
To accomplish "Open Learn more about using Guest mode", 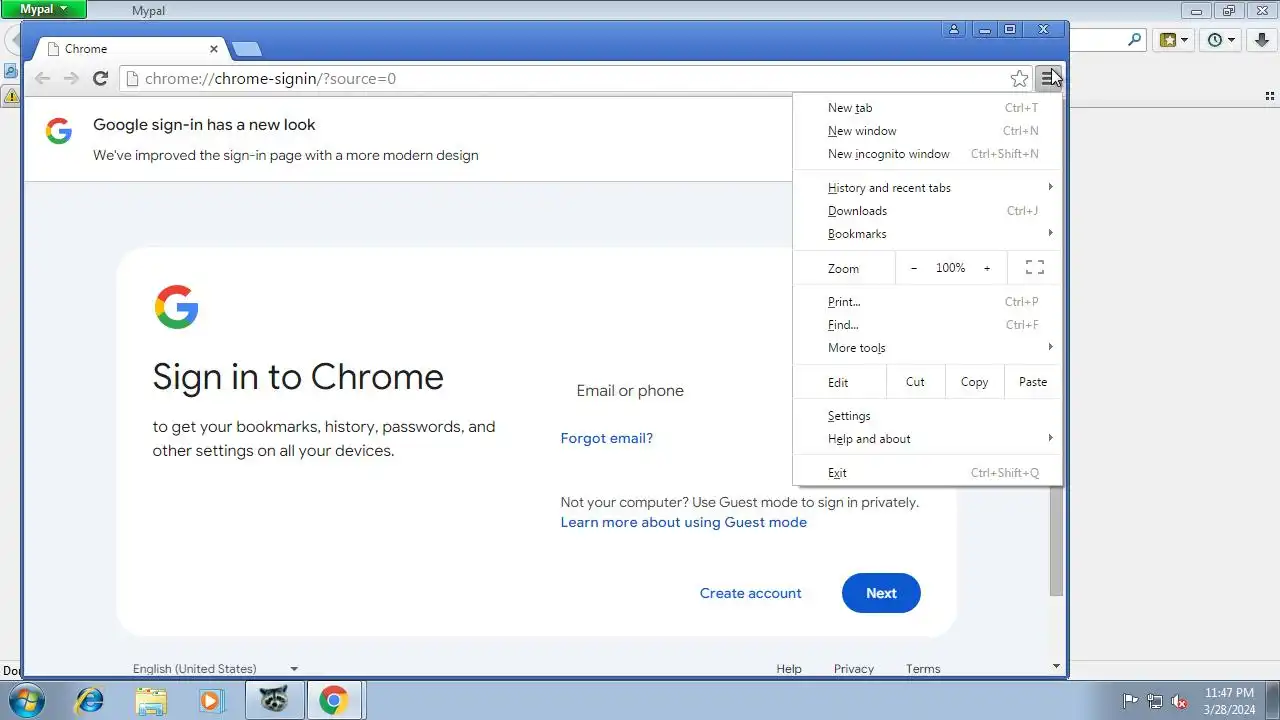I will coord(684,522).
